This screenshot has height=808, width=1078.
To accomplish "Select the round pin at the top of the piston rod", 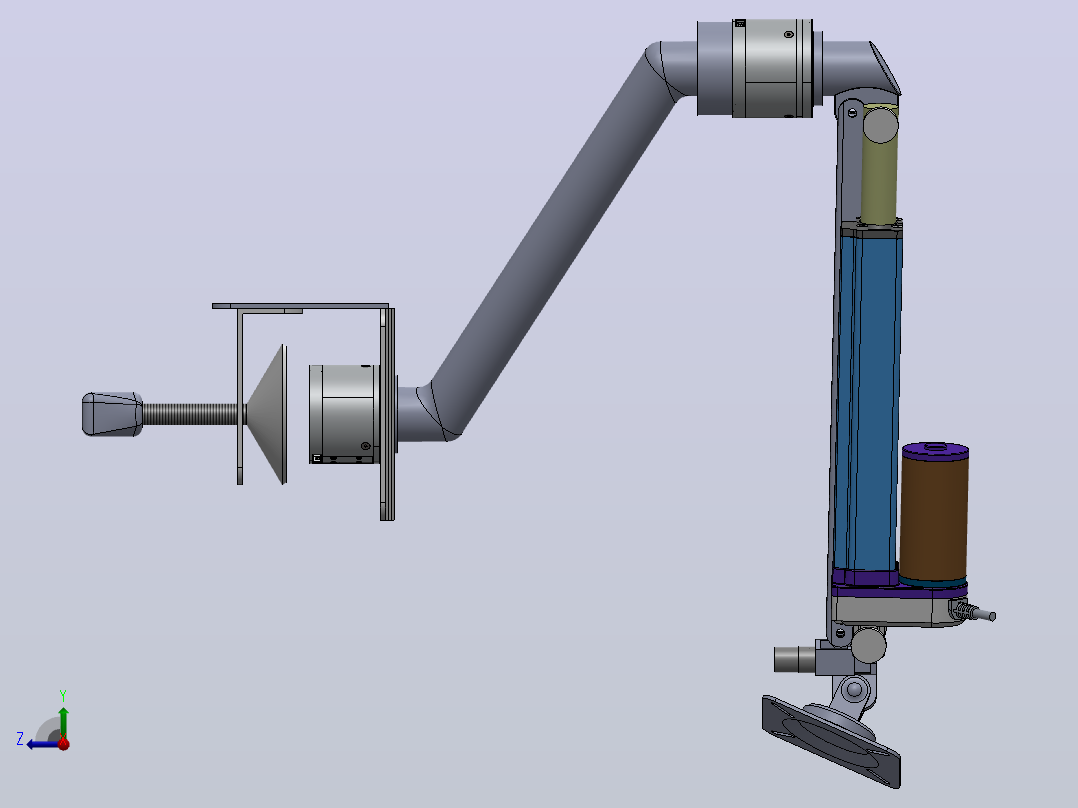I will coord(880,125).
